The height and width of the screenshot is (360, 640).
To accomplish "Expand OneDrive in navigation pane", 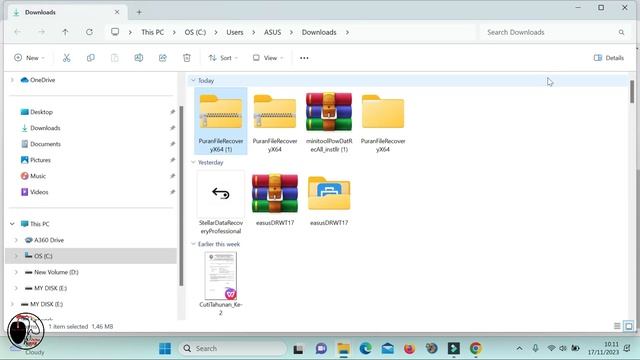I will [x=12, y=80].
